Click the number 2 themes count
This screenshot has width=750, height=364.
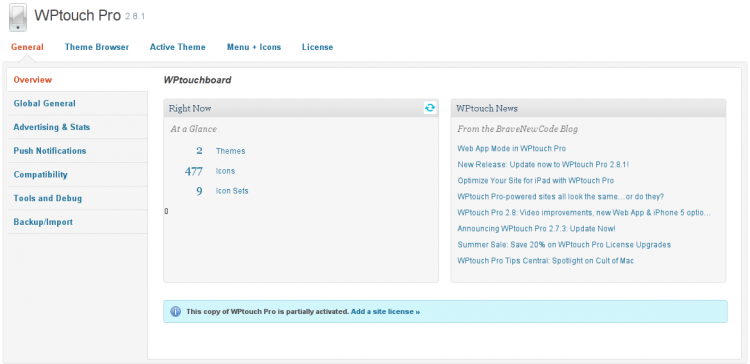click(199, 151)
